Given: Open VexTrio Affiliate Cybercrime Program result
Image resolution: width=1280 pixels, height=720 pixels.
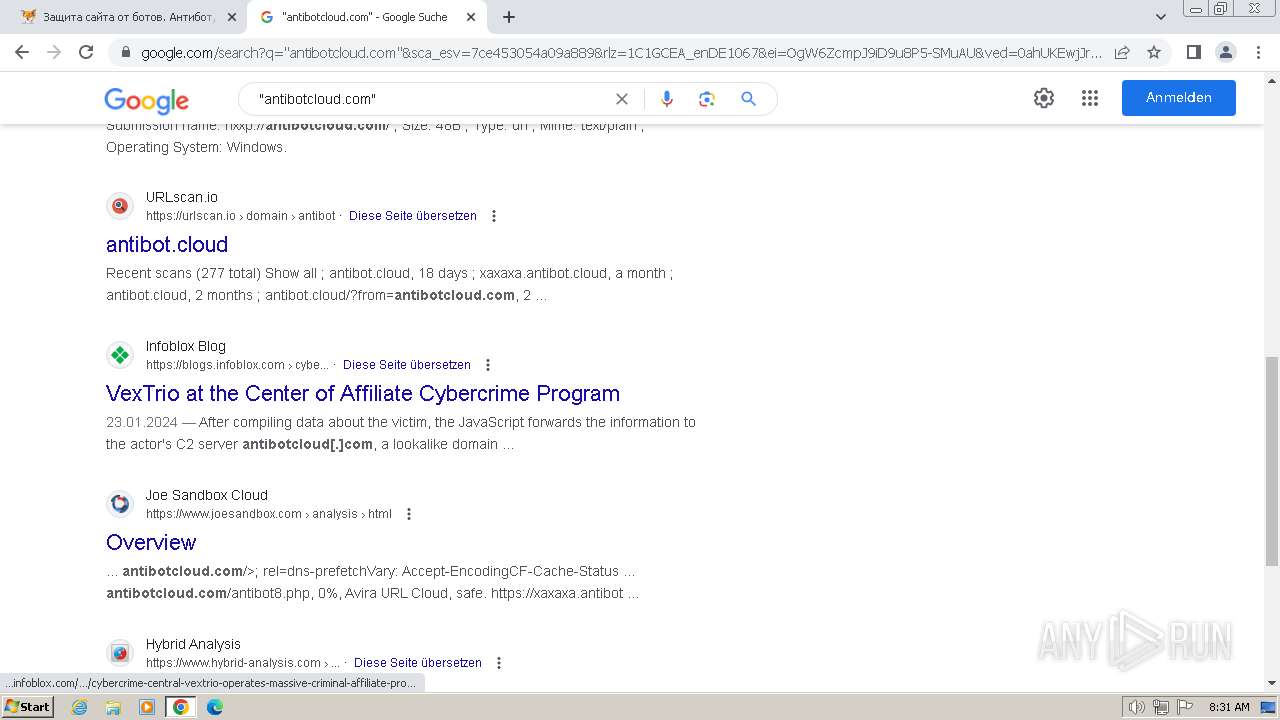Looking at the screenshot, I should pos(363,393).
